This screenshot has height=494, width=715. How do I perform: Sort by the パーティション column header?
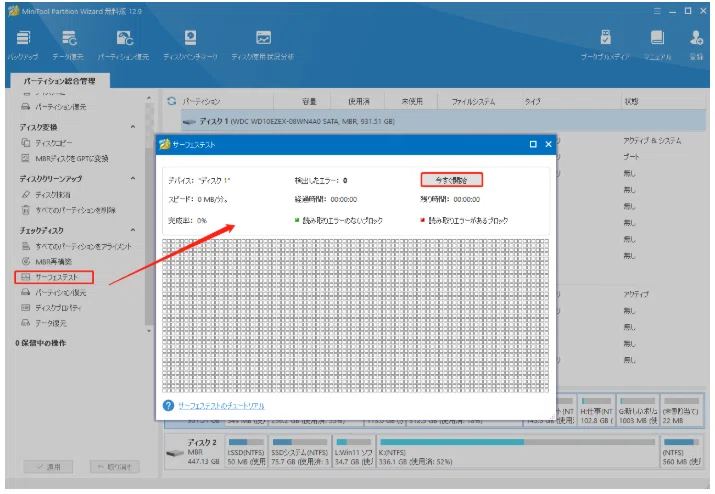coord(201,101)
